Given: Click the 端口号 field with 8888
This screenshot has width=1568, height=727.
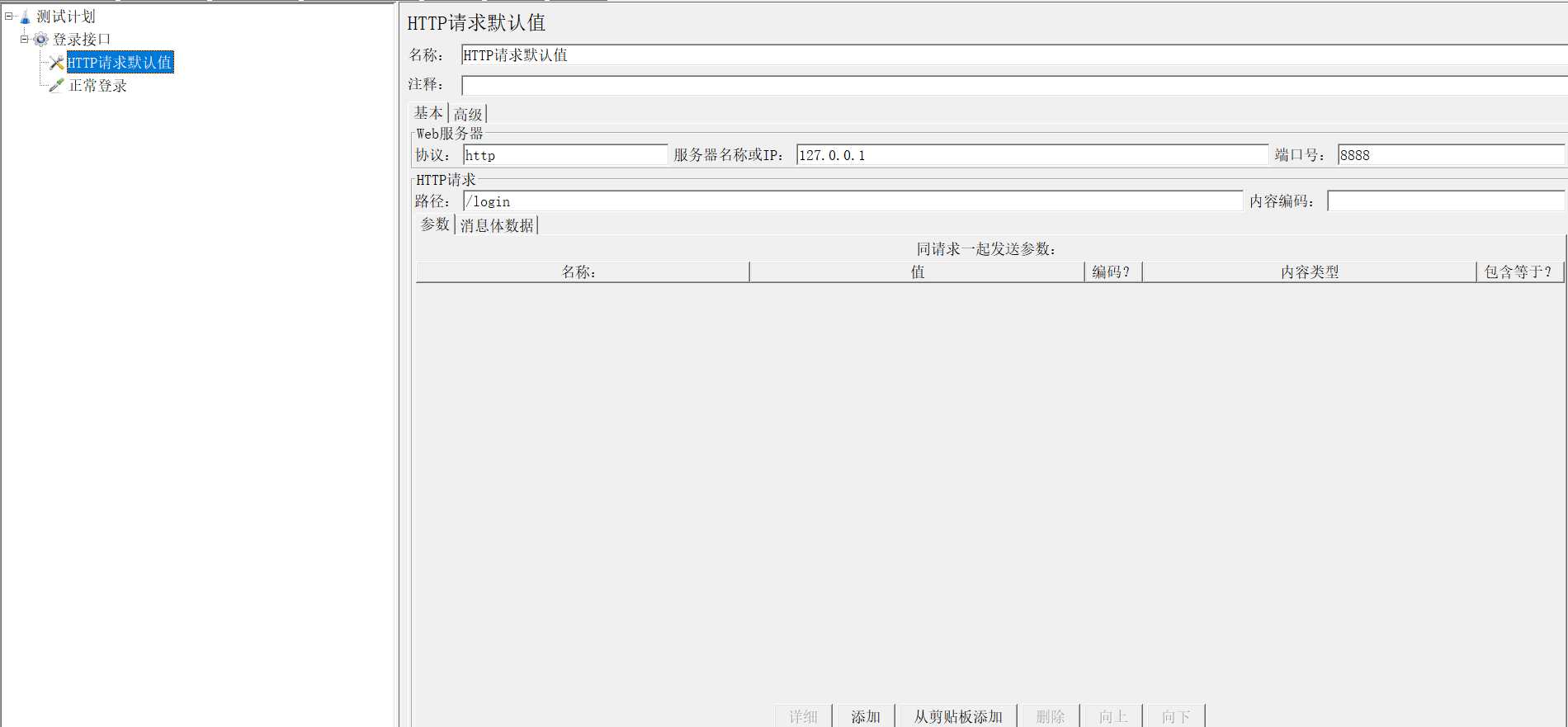Looking at the screenshot, I should tap(1451, 155).
